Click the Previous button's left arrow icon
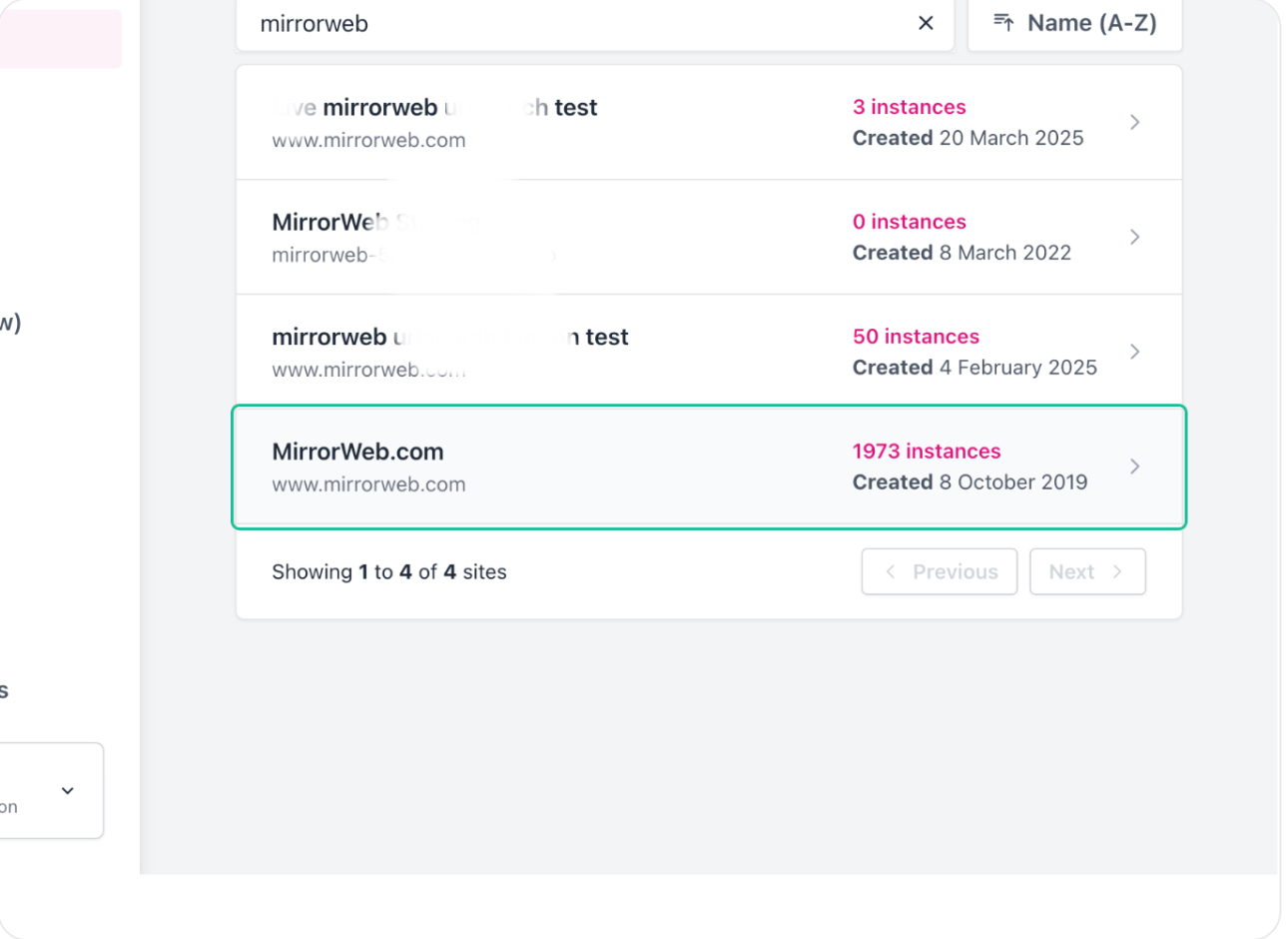 click(x=891, y=571)
